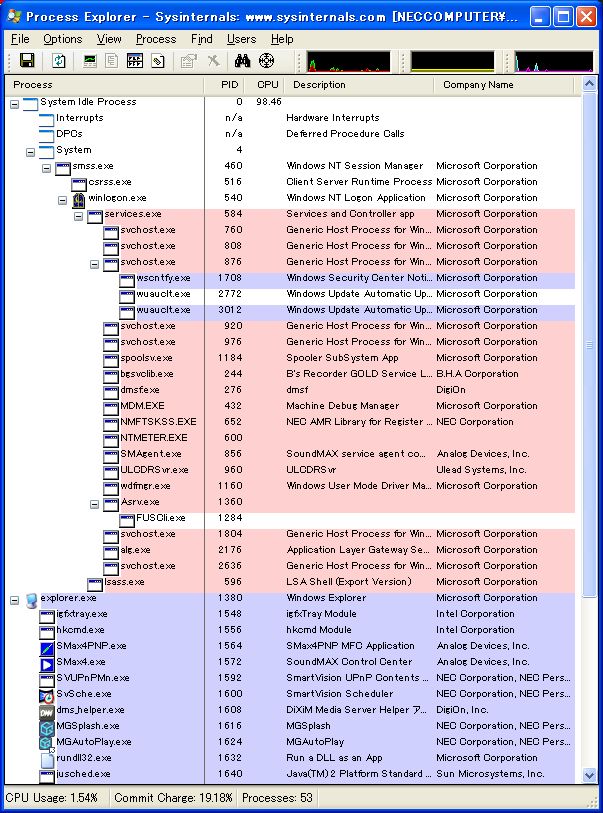Screen dimensions: 603x813
Task: Sort by the CPU column header
Action: (x=267, y=85)
